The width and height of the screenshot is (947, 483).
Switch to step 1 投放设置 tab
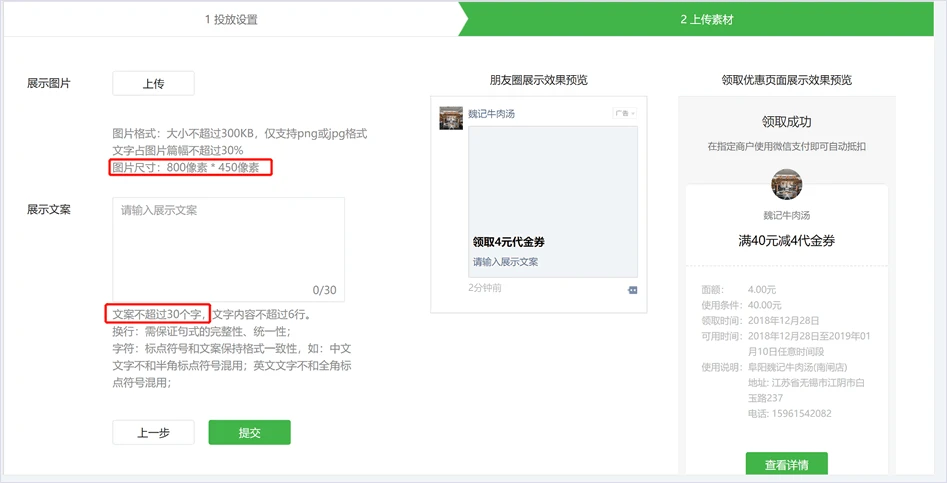point(231,19)
